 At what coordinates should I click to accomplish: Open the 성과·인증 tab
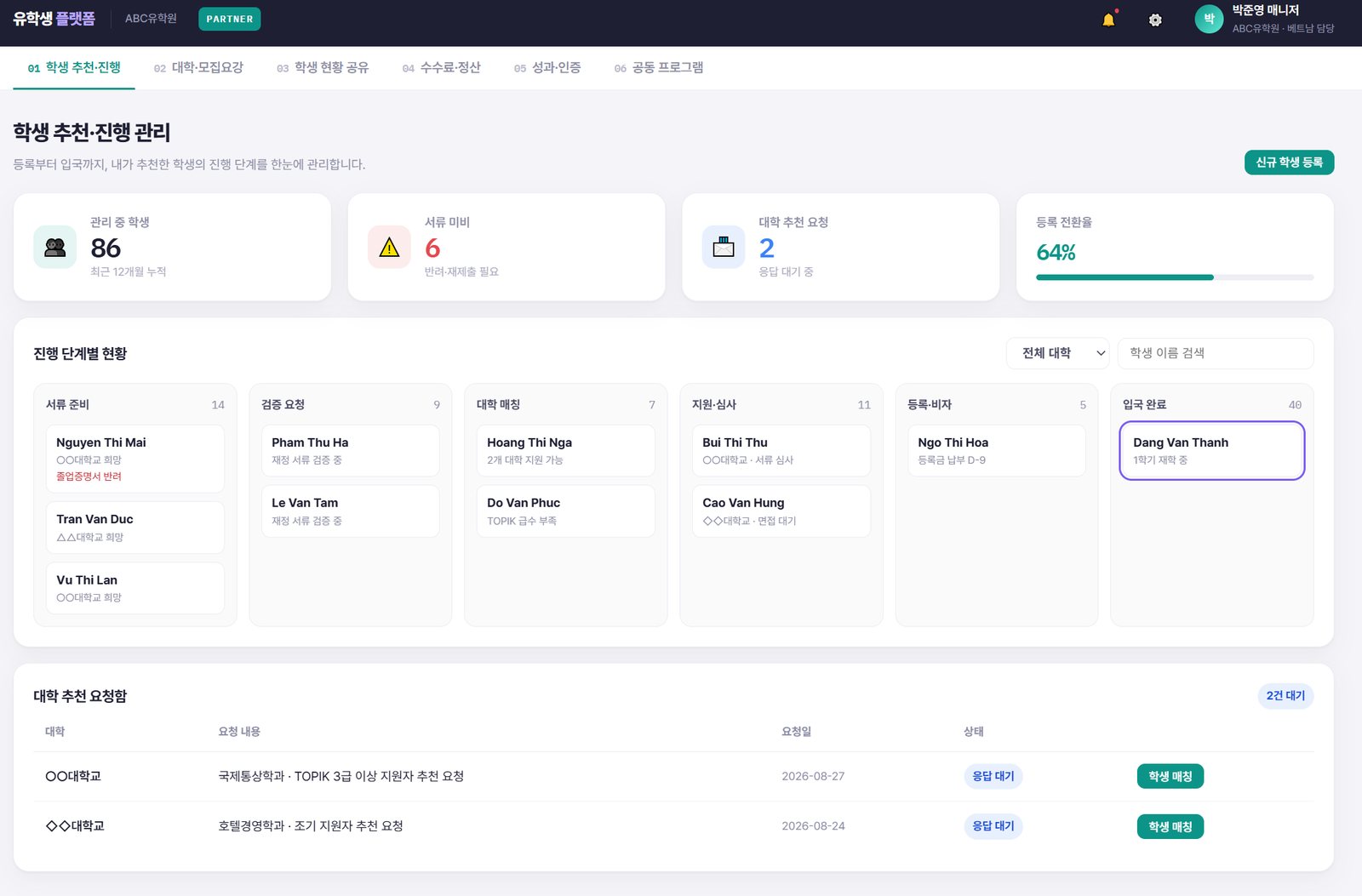(547, 68)
